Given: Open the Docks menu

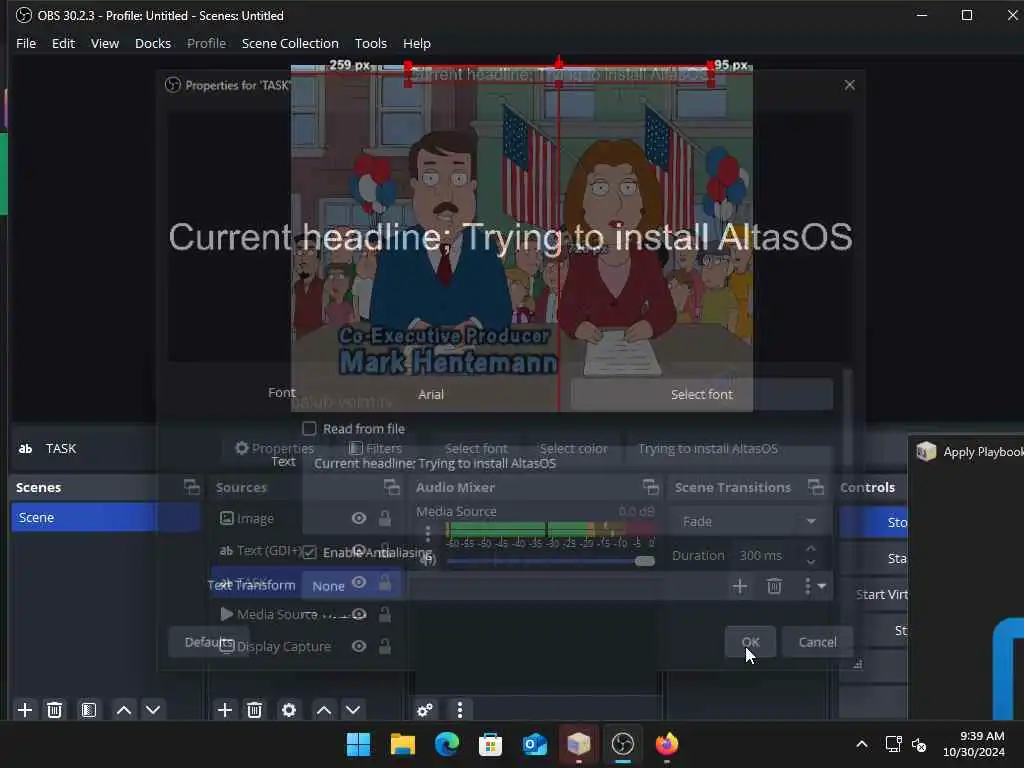Looking at the screenshot, I should (153, 43).
